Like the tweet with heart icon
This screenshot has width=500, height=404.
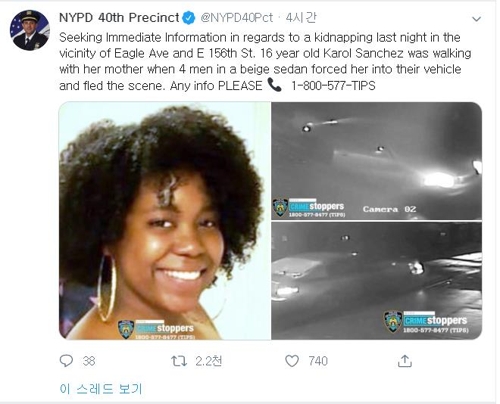(292, 361)
